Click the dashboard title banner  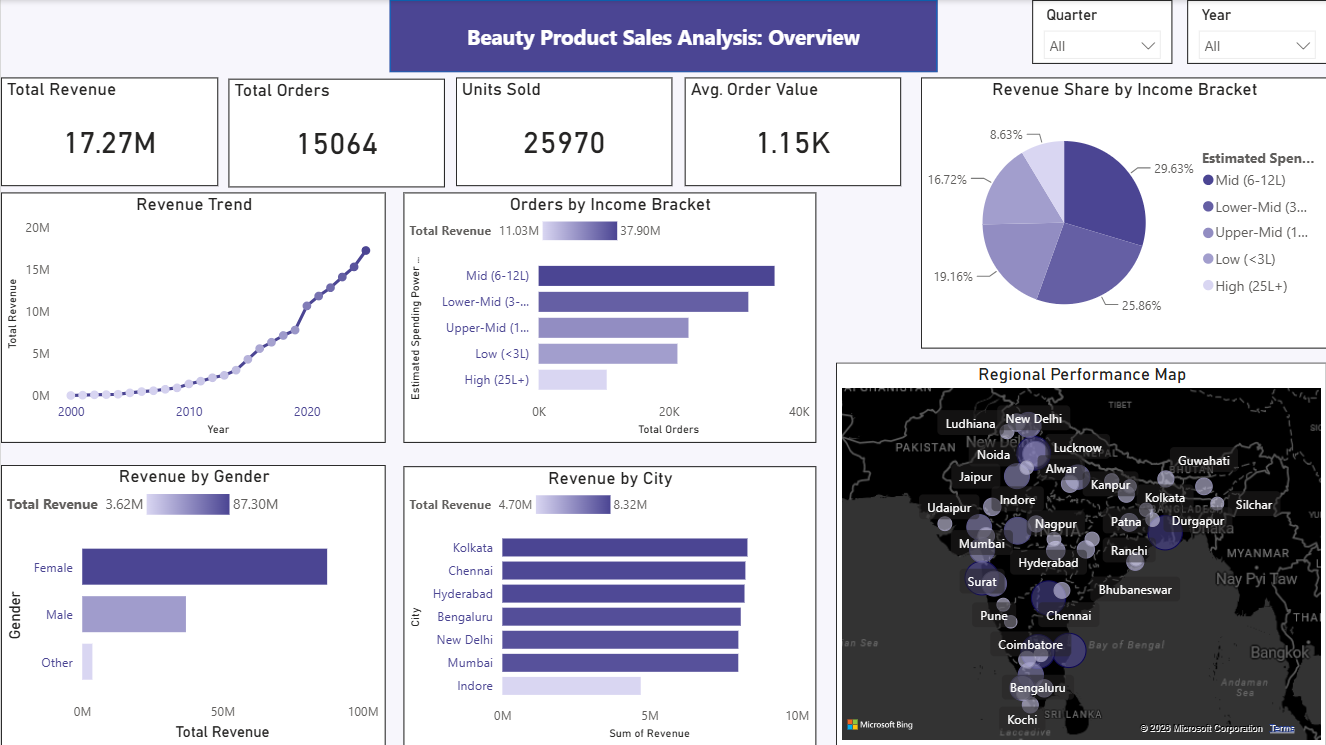click(663, 37)
